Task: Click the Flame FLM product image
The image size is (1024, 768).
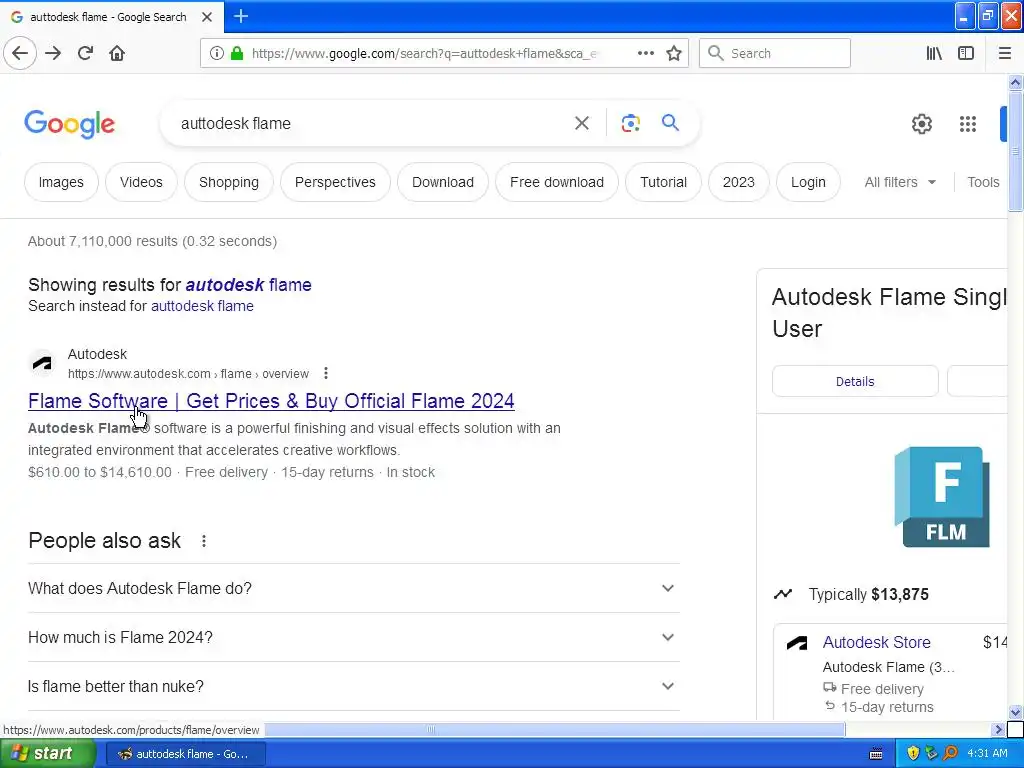Action: click(x=942, y=496)
